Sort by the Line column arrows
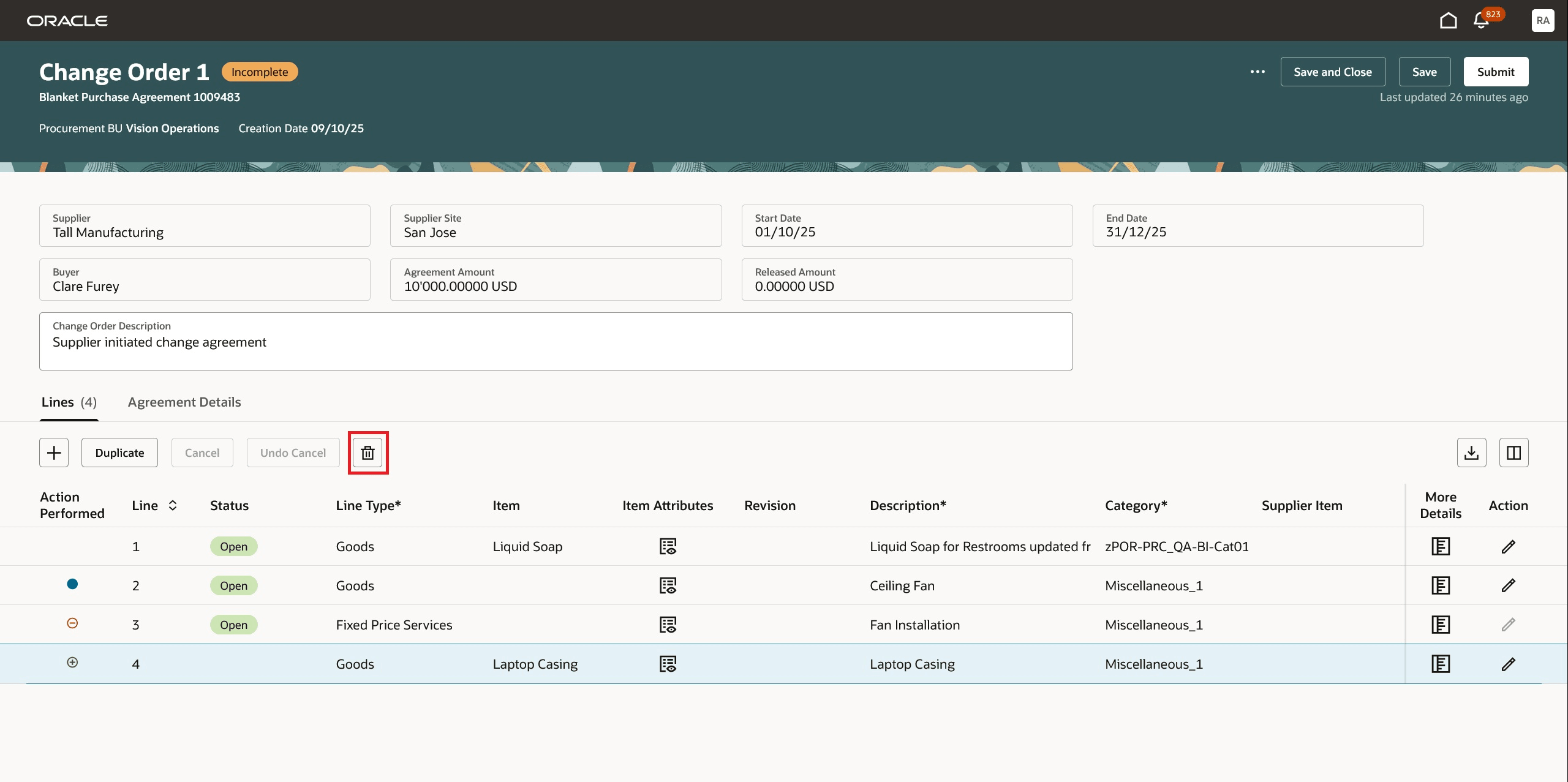The height and width of the screenshot is (782, 1568). coord(173,505)
